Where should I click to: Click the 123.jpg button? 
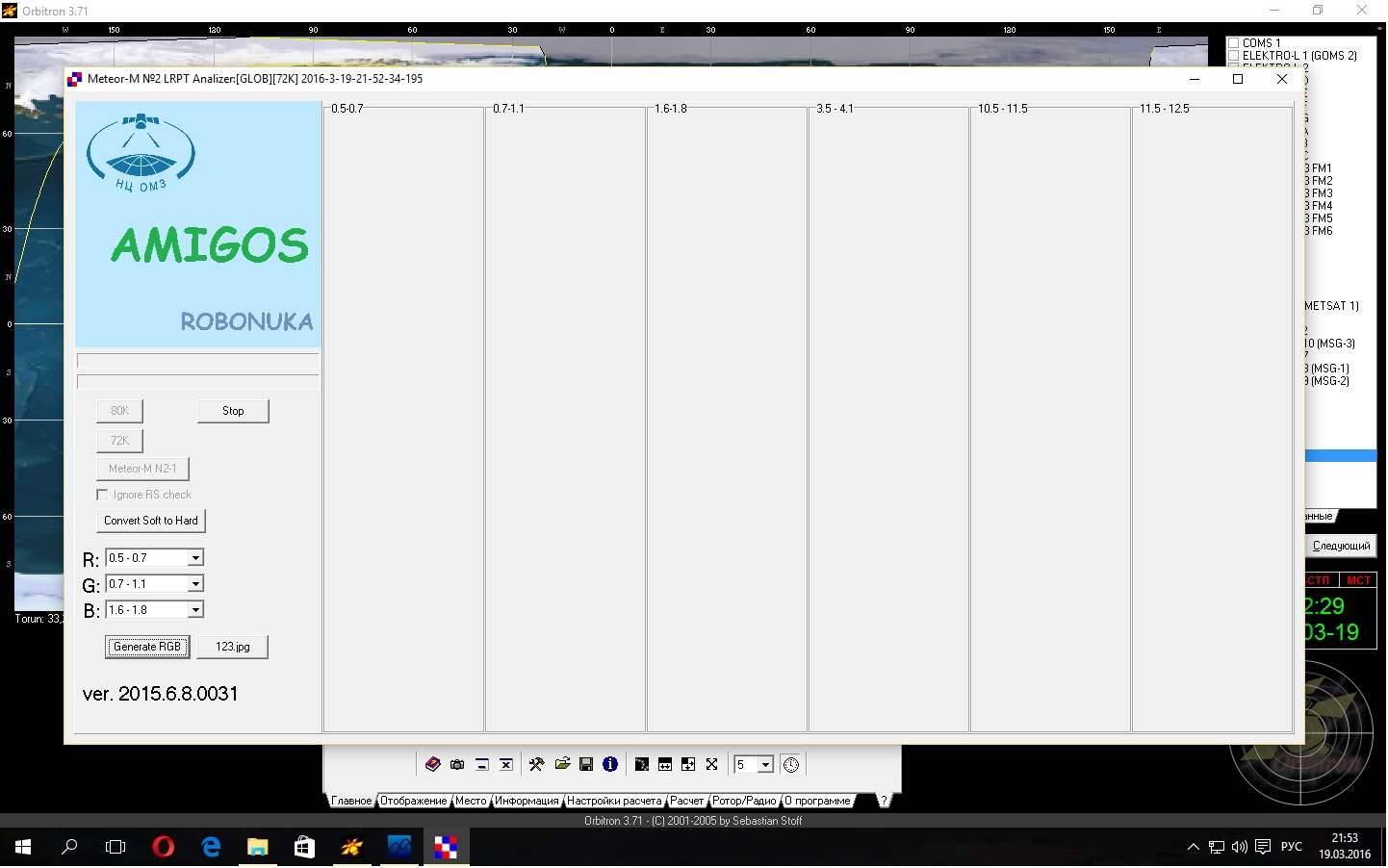pos(232,648)
